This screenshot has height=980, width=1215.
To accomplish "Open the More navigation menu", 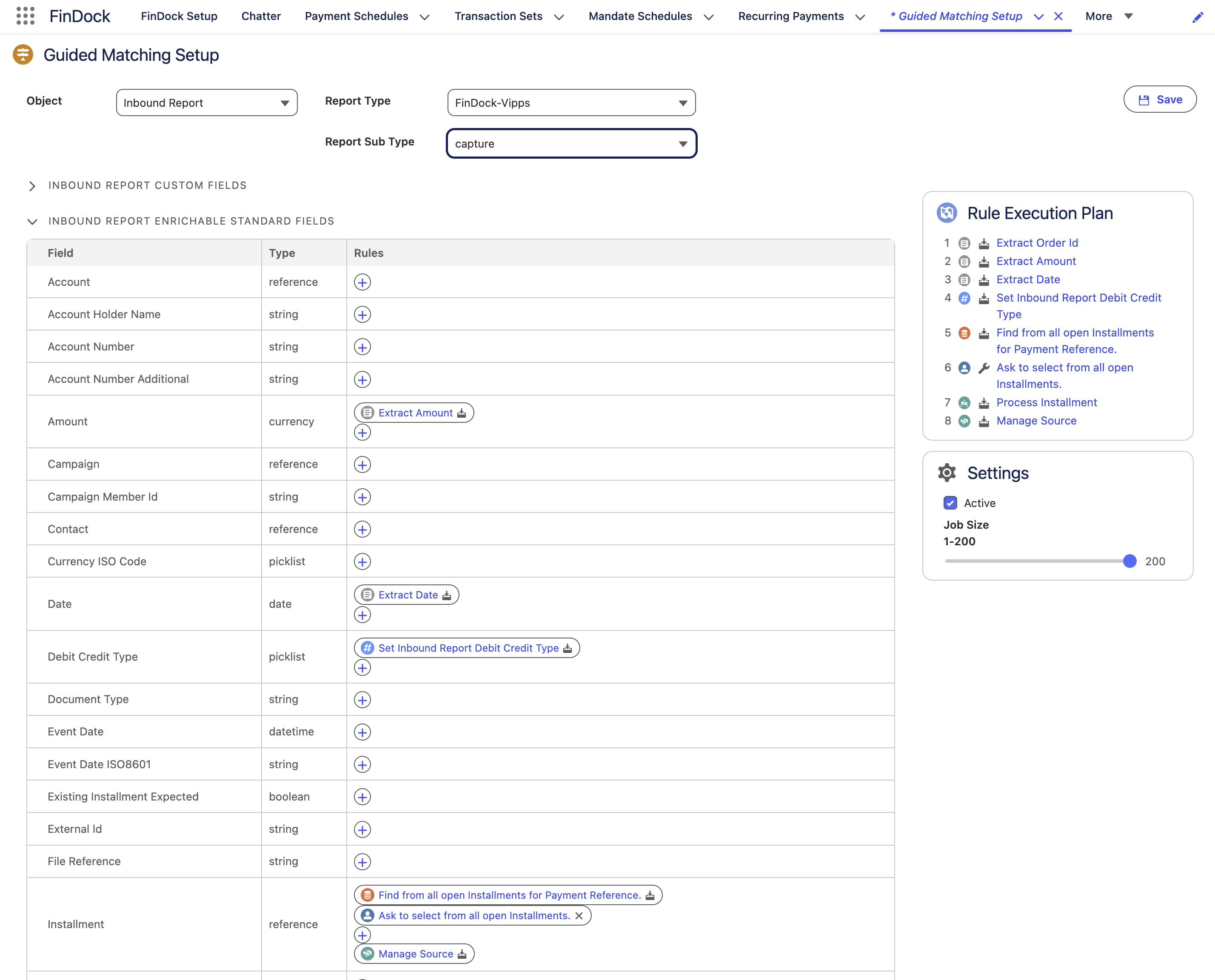I will point(1109,16).
